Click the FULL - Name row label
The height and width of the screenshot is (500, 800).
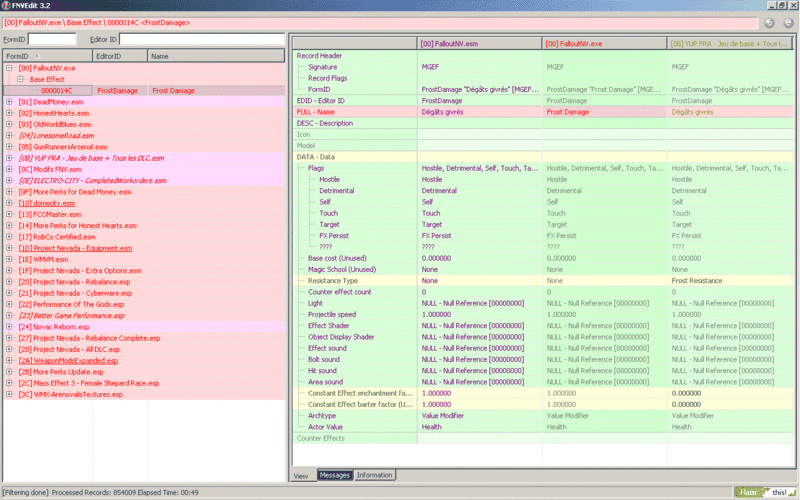[x=315, y=112]
